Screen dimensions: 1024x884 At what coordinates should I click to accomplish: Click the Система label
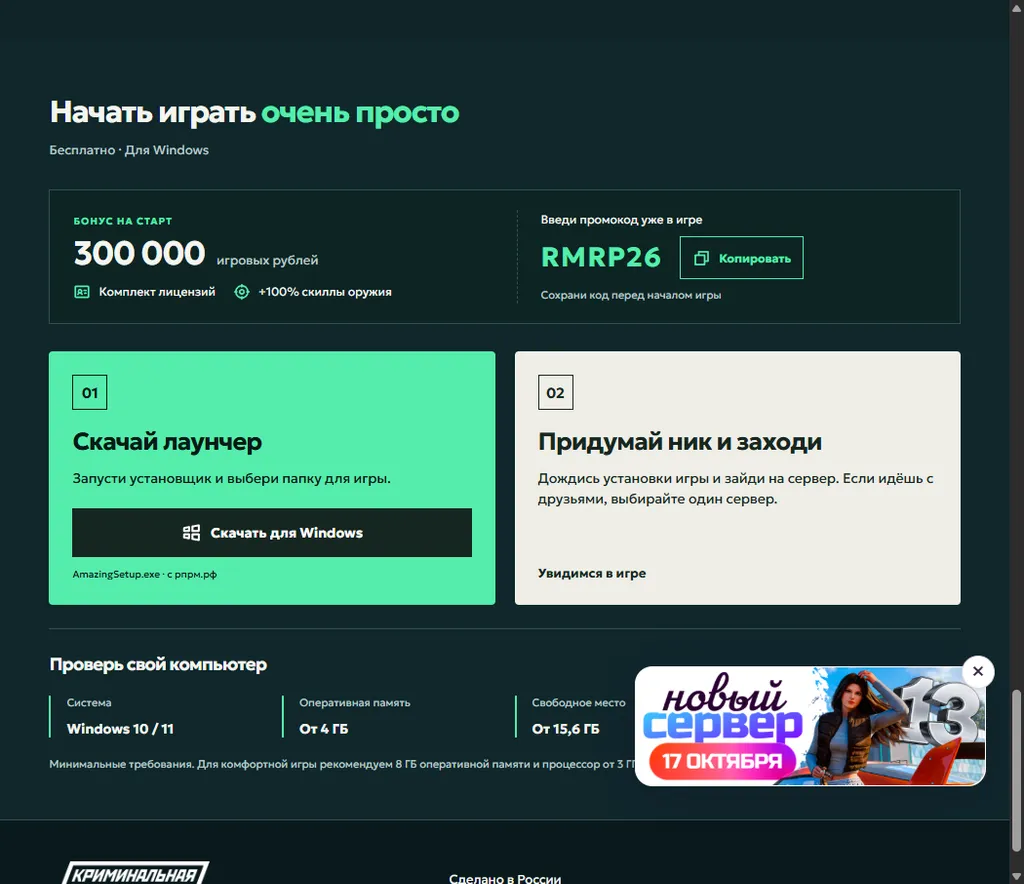89,703
